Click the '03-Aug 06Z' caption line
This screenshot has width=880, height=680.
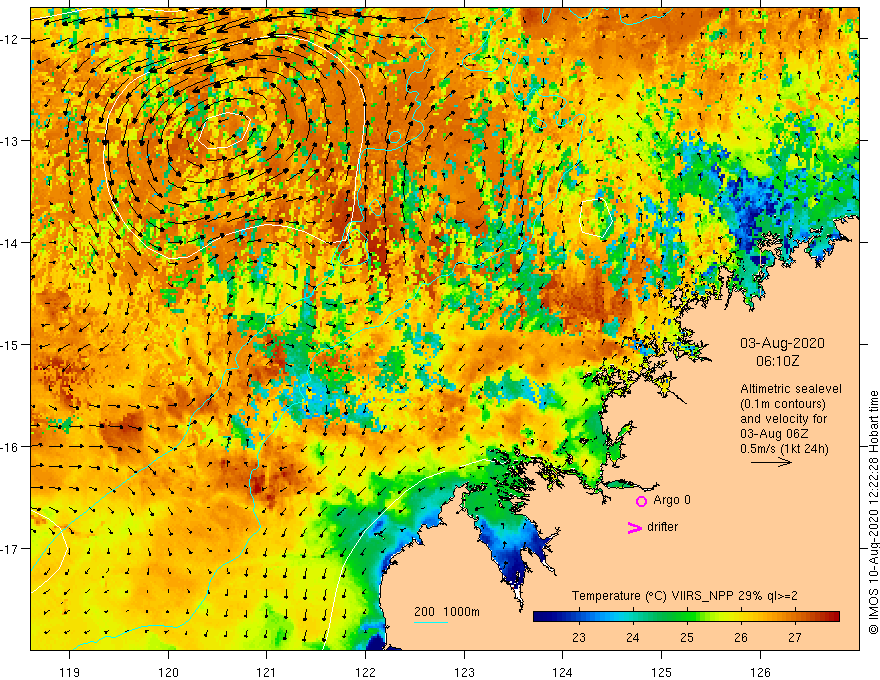pos(776,434)
